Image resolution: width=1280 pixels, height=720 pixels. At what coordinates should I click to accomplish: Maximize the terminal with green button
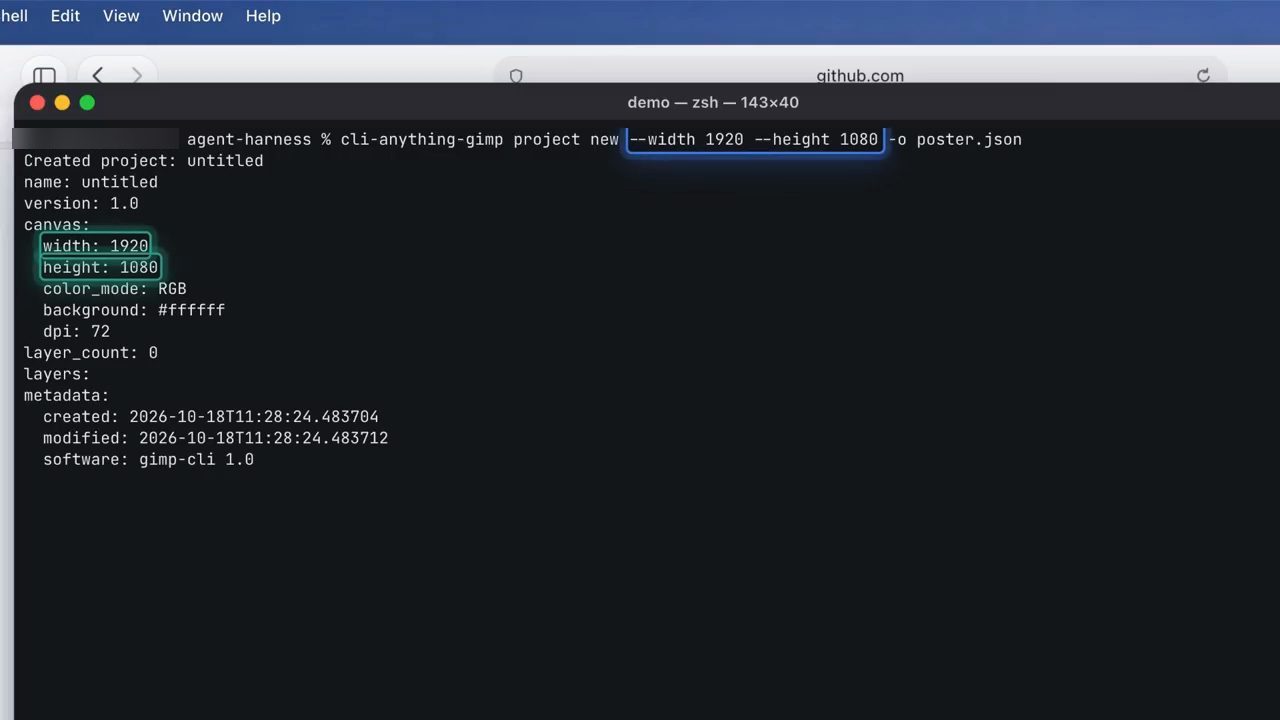tap(87, 102)
